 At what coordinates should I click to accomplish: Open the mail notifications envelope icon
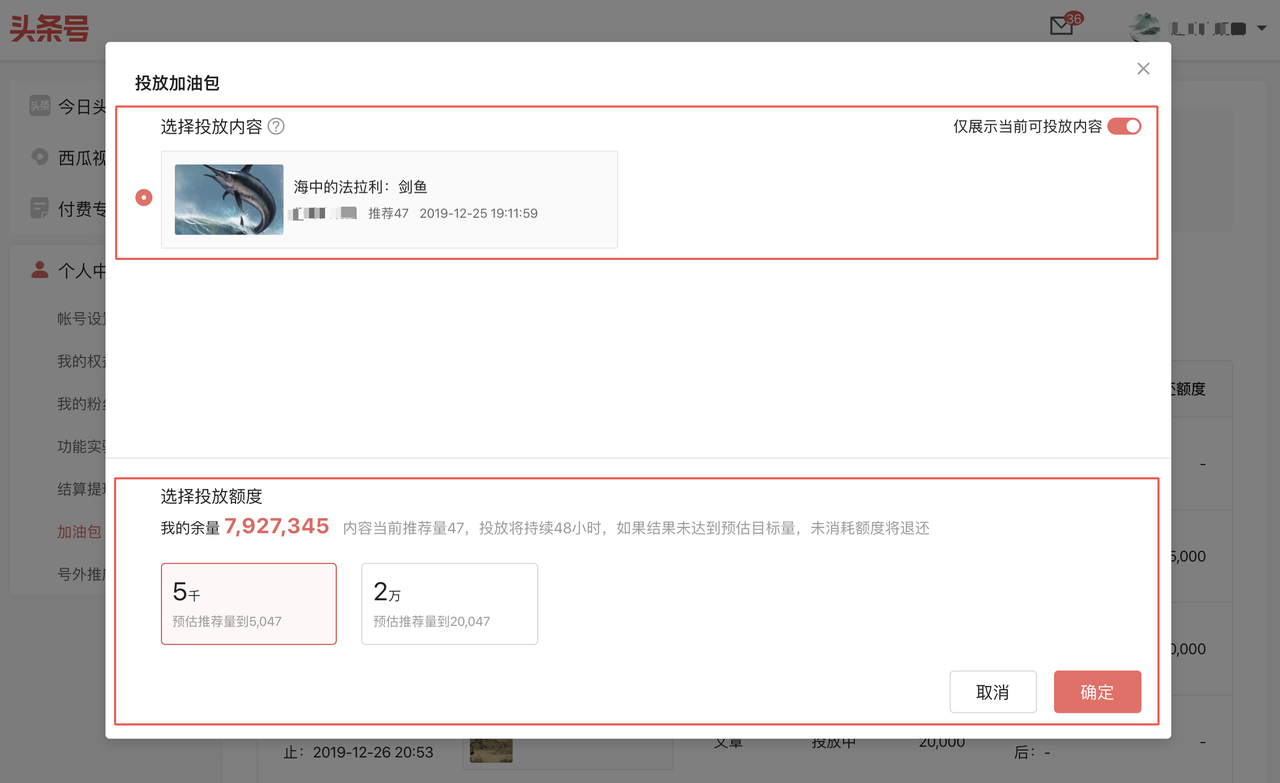(1061, 27)
